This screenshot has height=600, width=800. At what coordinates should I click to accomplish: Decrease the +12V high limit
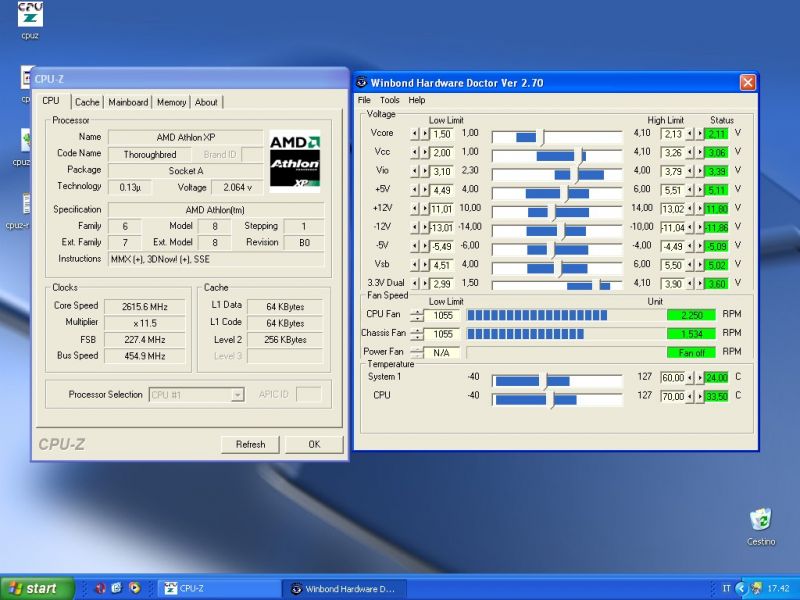[x=690, y=209]
